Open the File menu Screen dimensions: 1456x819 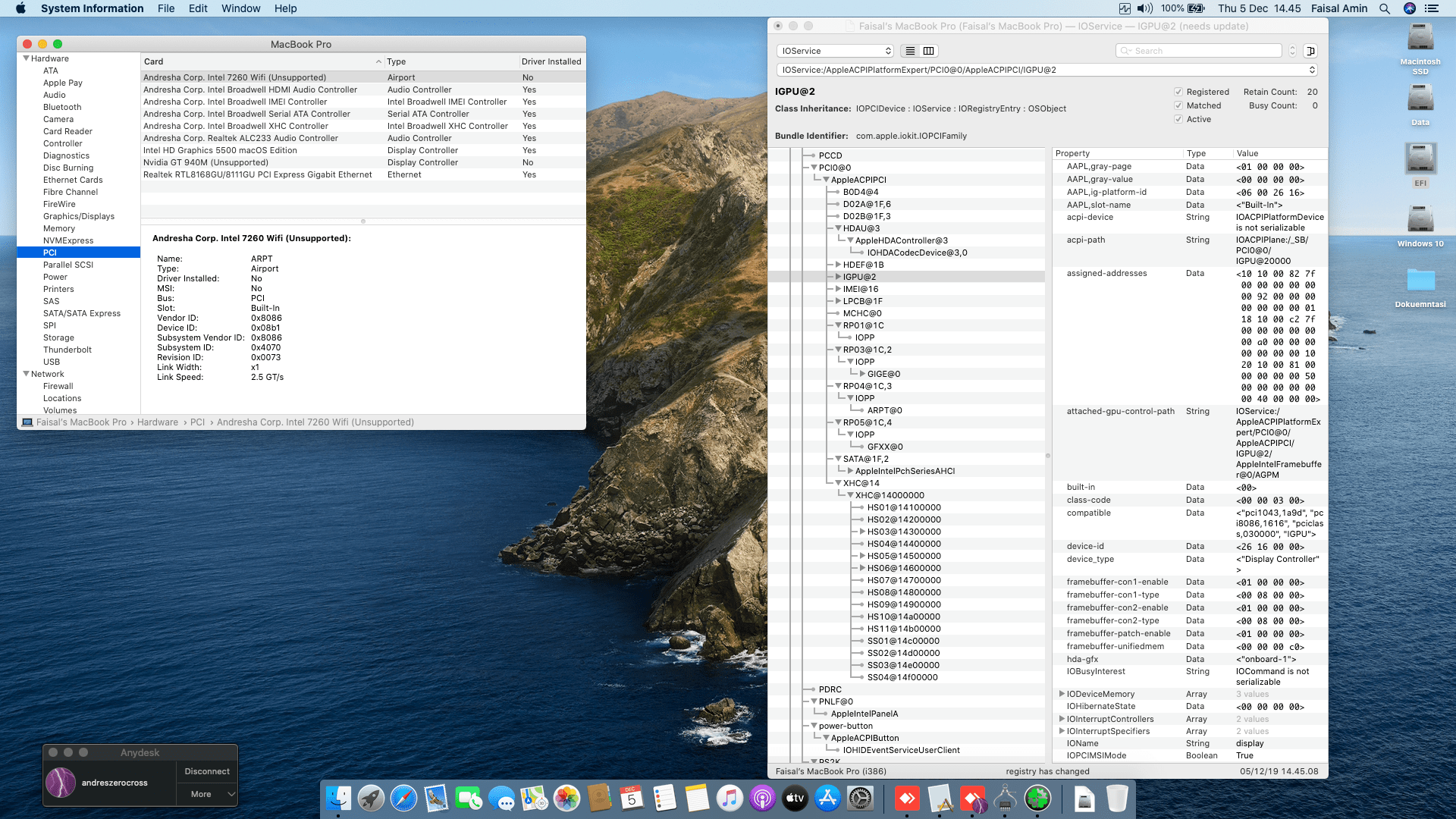(x=166, y=8)
